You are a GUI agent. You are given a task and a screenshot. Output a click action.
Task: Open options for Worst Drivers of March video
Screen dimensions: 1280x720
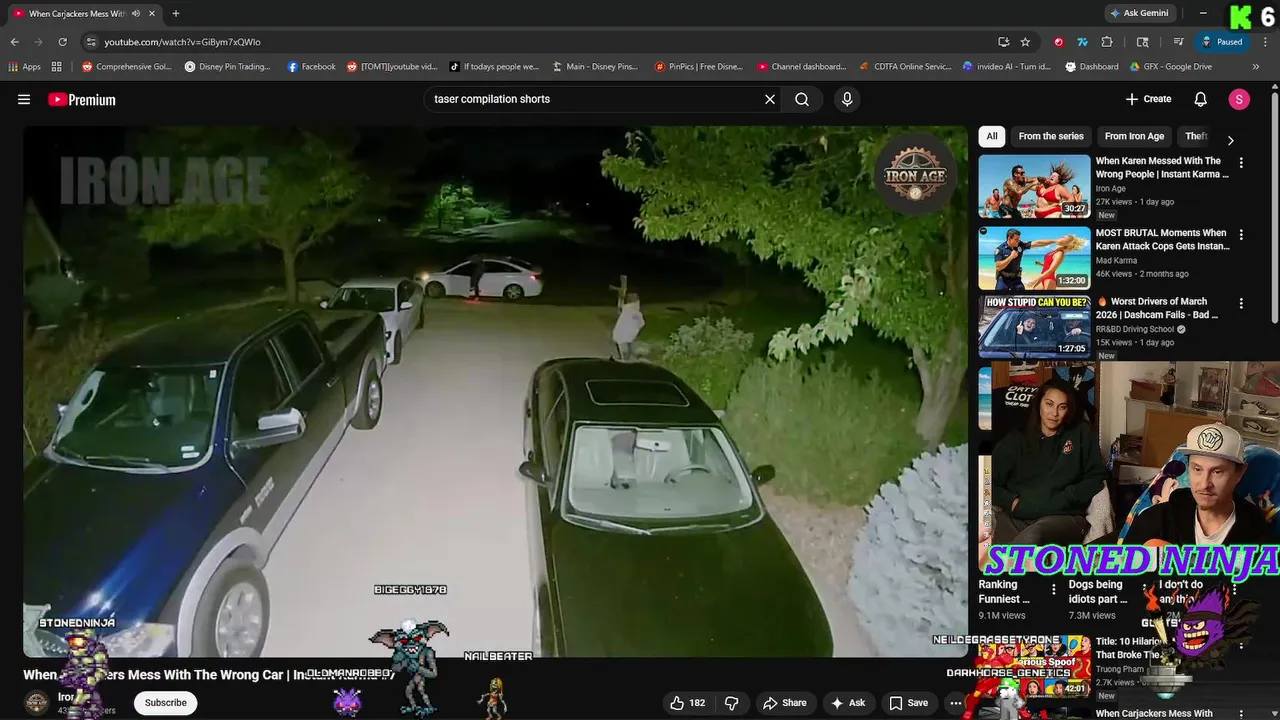pos(1241,303)
